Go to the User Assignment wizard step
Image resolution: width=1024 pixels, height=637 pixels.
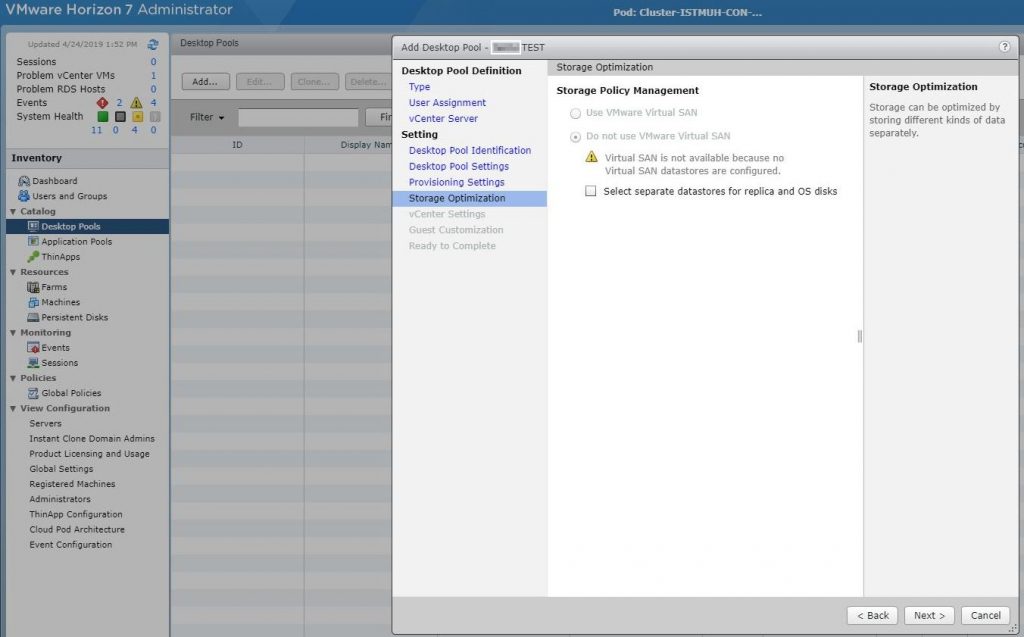447,103
